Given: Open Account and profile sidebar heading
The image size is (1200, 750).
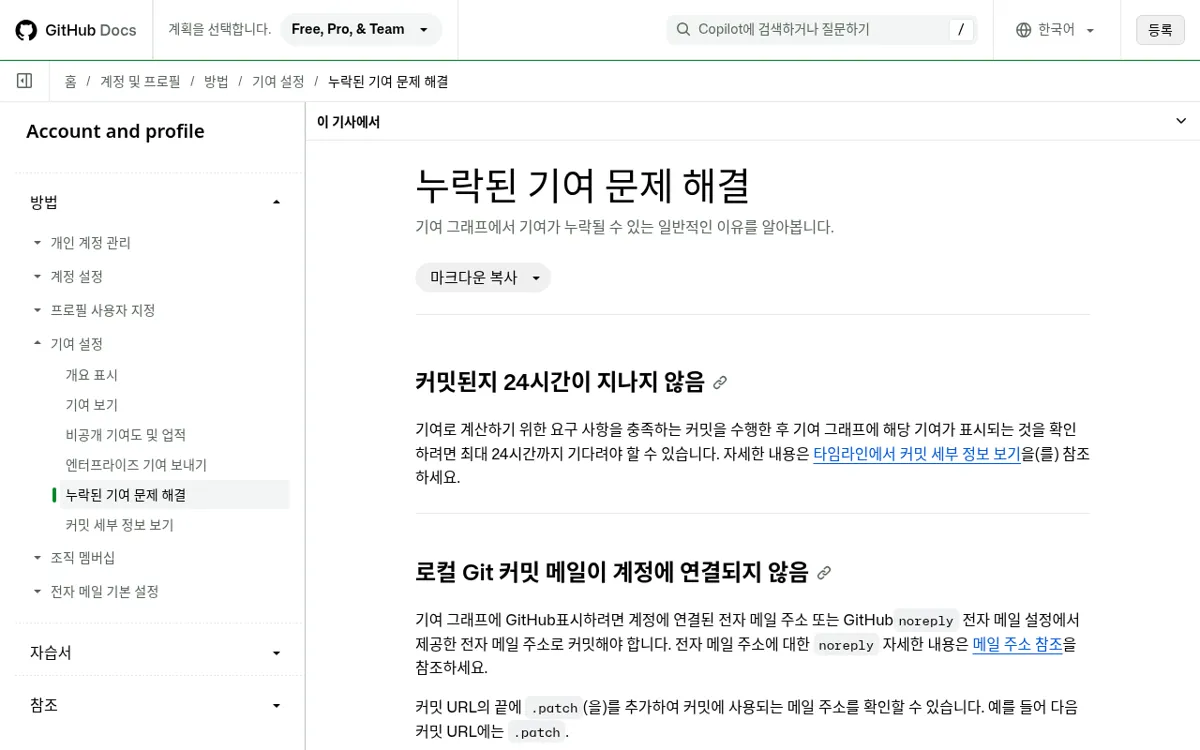Looking at the screenshot, I should pyautogui.click(x=115, y=131).
